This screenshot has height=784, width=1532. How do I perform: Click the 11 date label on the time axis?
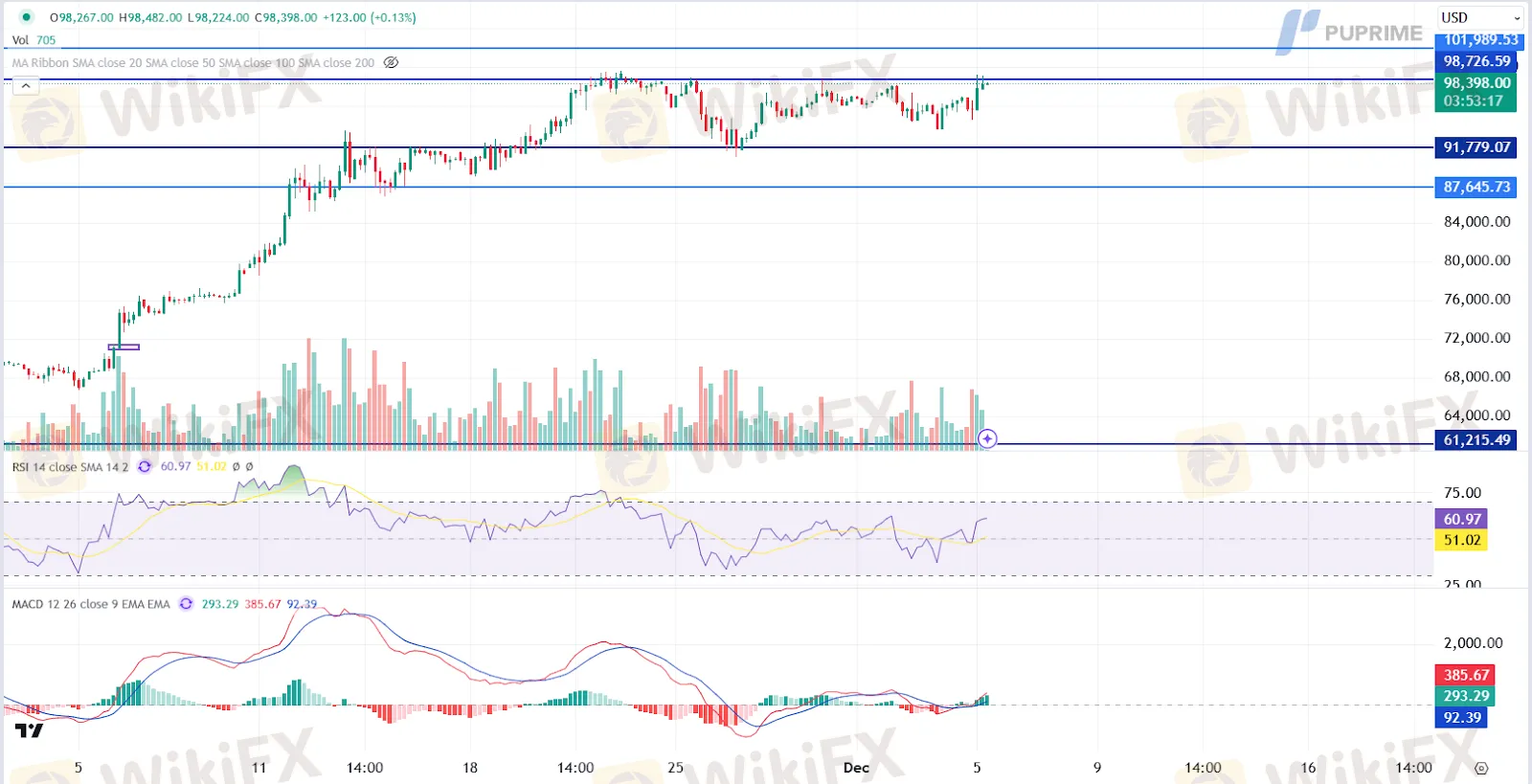259,768
